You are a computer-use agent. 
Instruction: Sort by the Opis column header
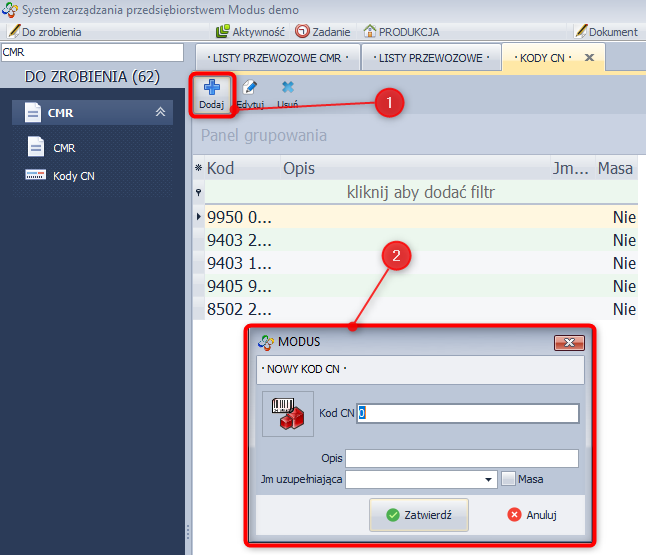click(x=415, y=168)
